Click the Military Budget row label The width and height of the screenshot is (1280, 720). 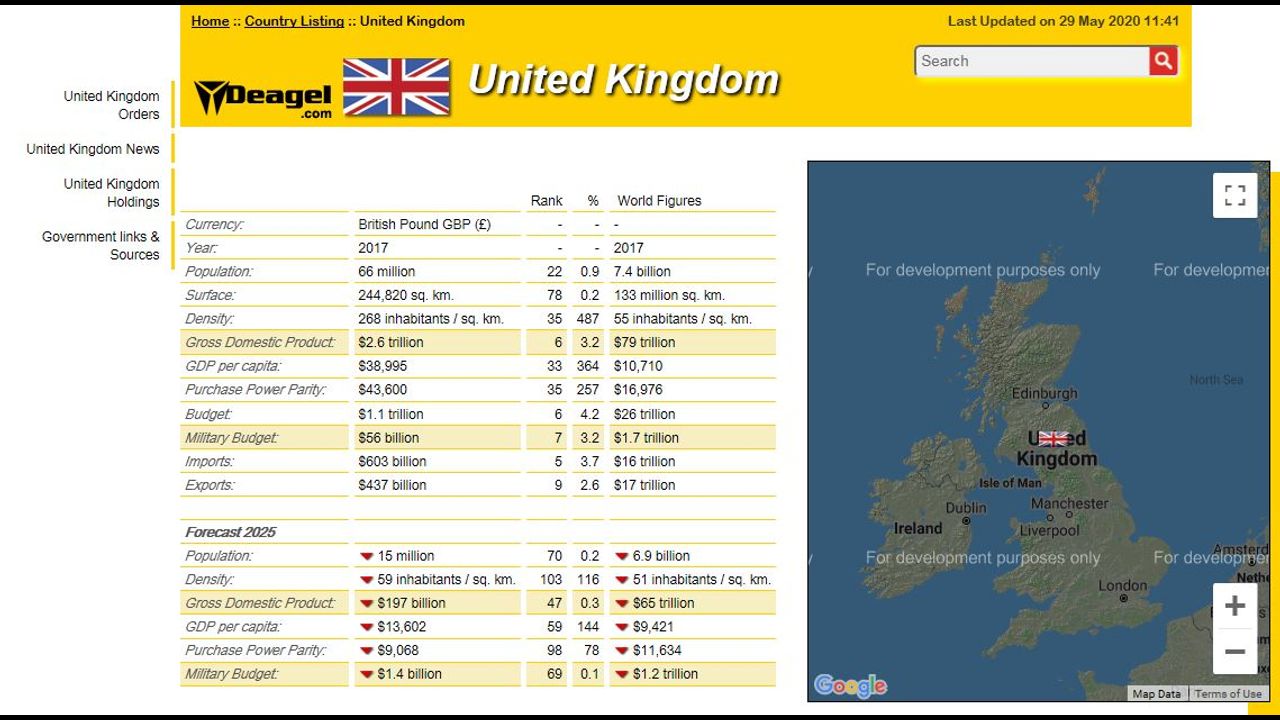pyautogui.click(x=232, y=438)
